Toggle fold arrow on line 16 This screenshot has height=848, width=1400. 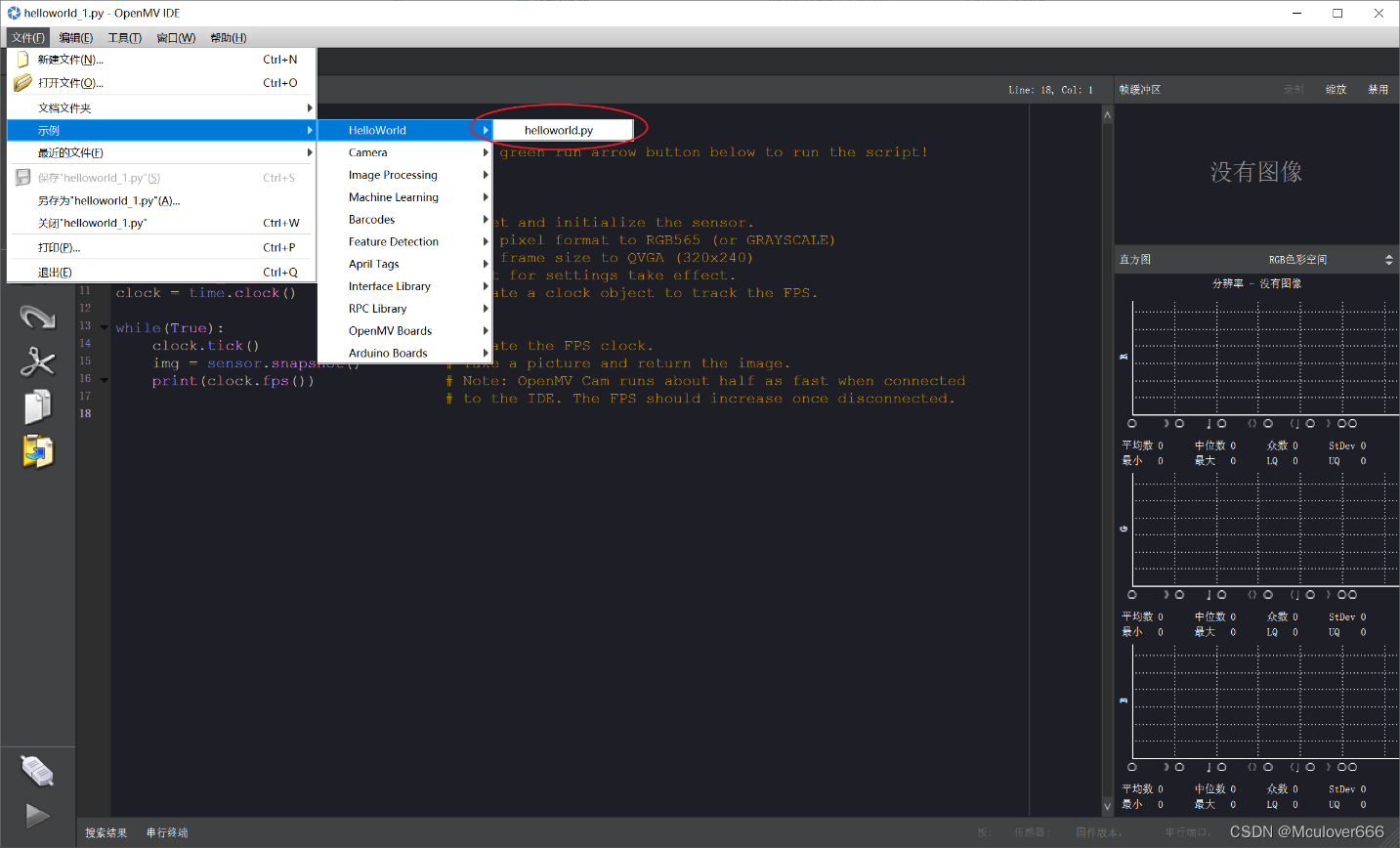(x=104, y=380)
